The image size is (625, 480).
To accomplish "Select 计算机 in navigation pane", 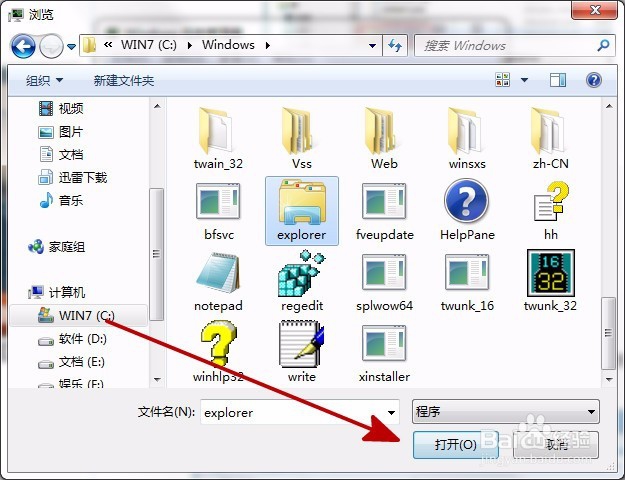I will (x=56, y=292).
